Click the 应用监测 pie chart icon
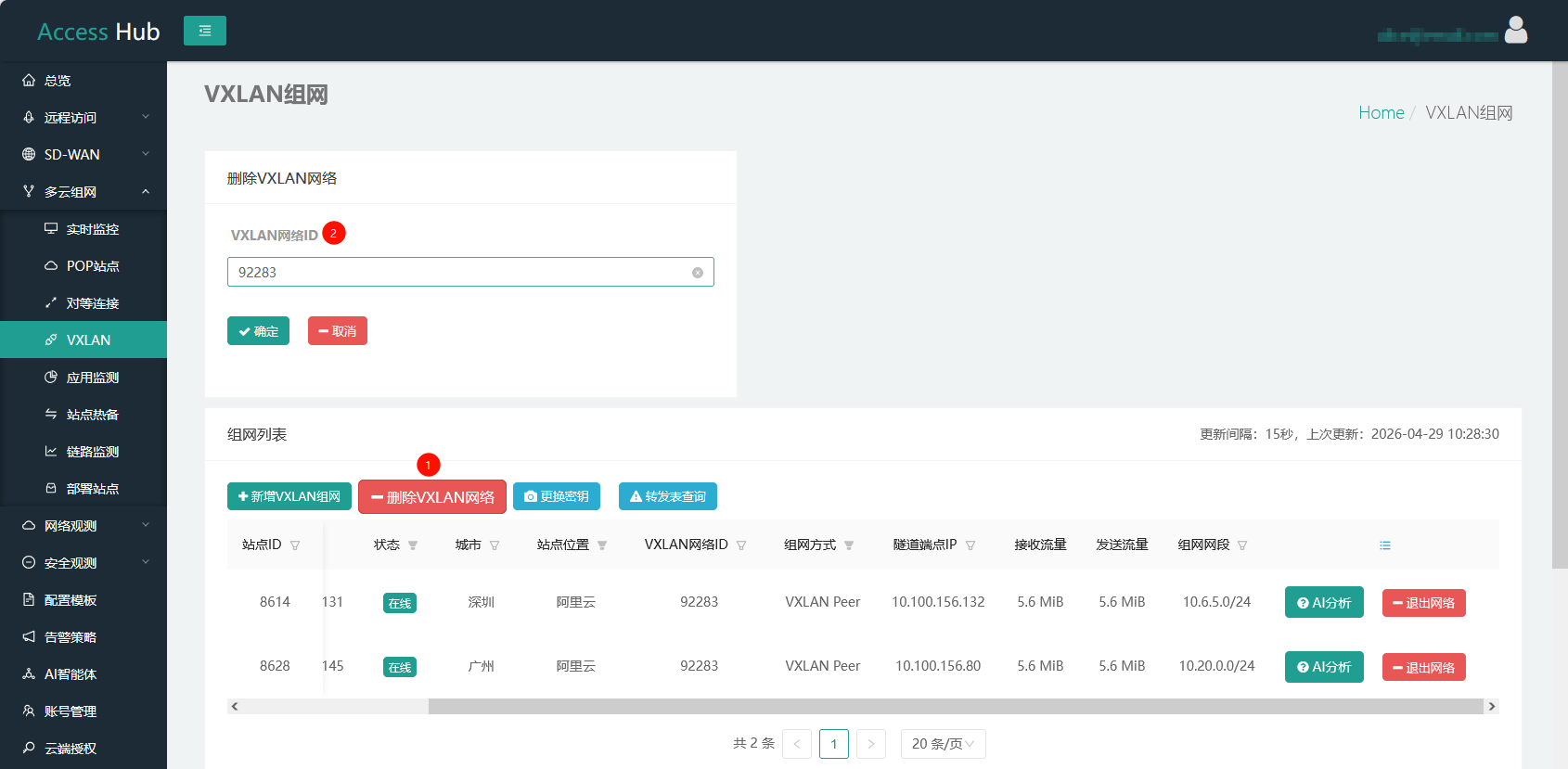This screenshot has height=769, width=1568. (51, 378)
